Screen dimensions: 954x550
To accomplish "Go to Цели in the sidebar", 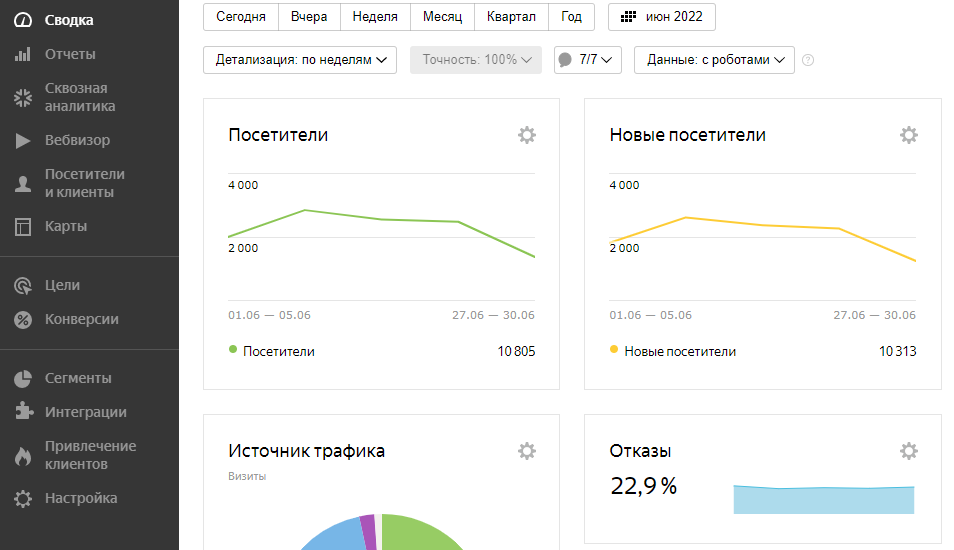I will click(x=62, y=285).
